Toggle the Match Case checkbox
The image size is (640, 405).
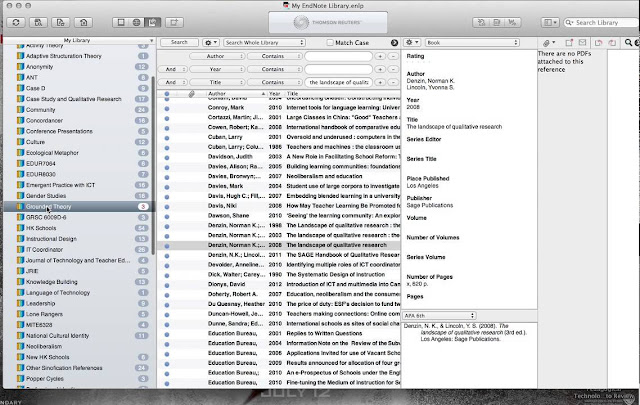point(330,42)
